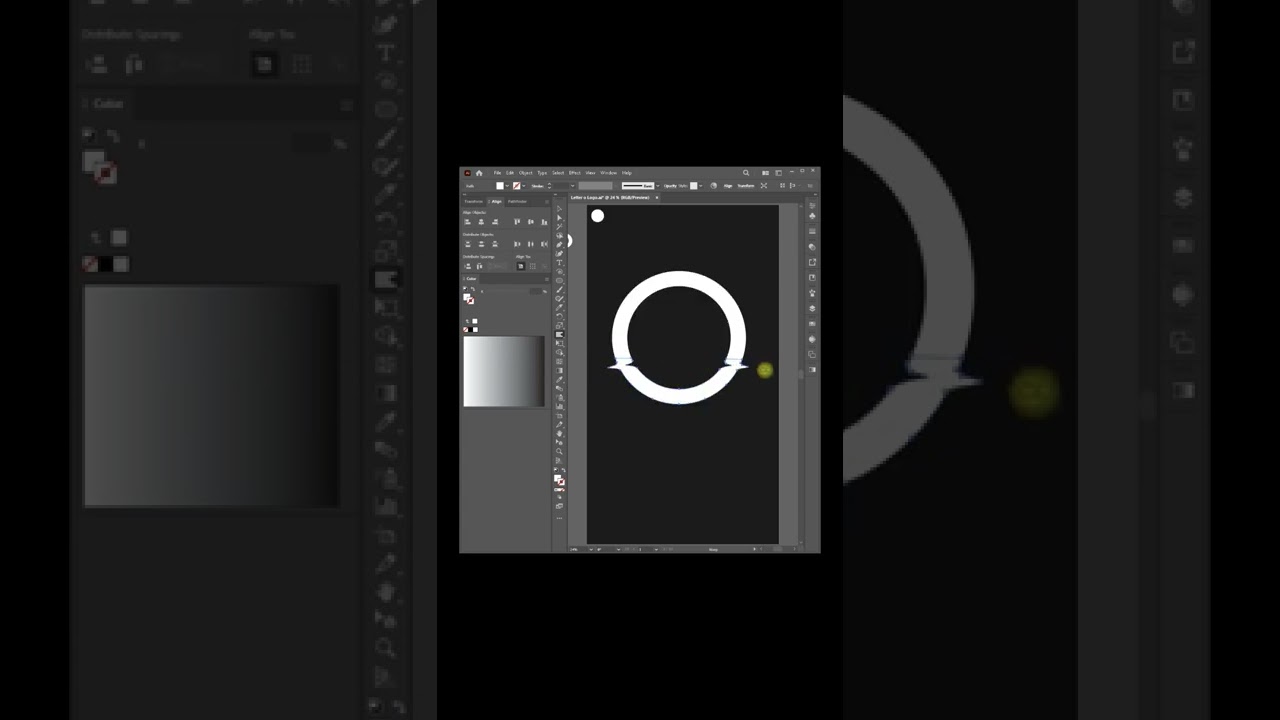Toggle Align To Artboard button
The width and height of the screenshot is (1280, 720).
pos(521,266)
